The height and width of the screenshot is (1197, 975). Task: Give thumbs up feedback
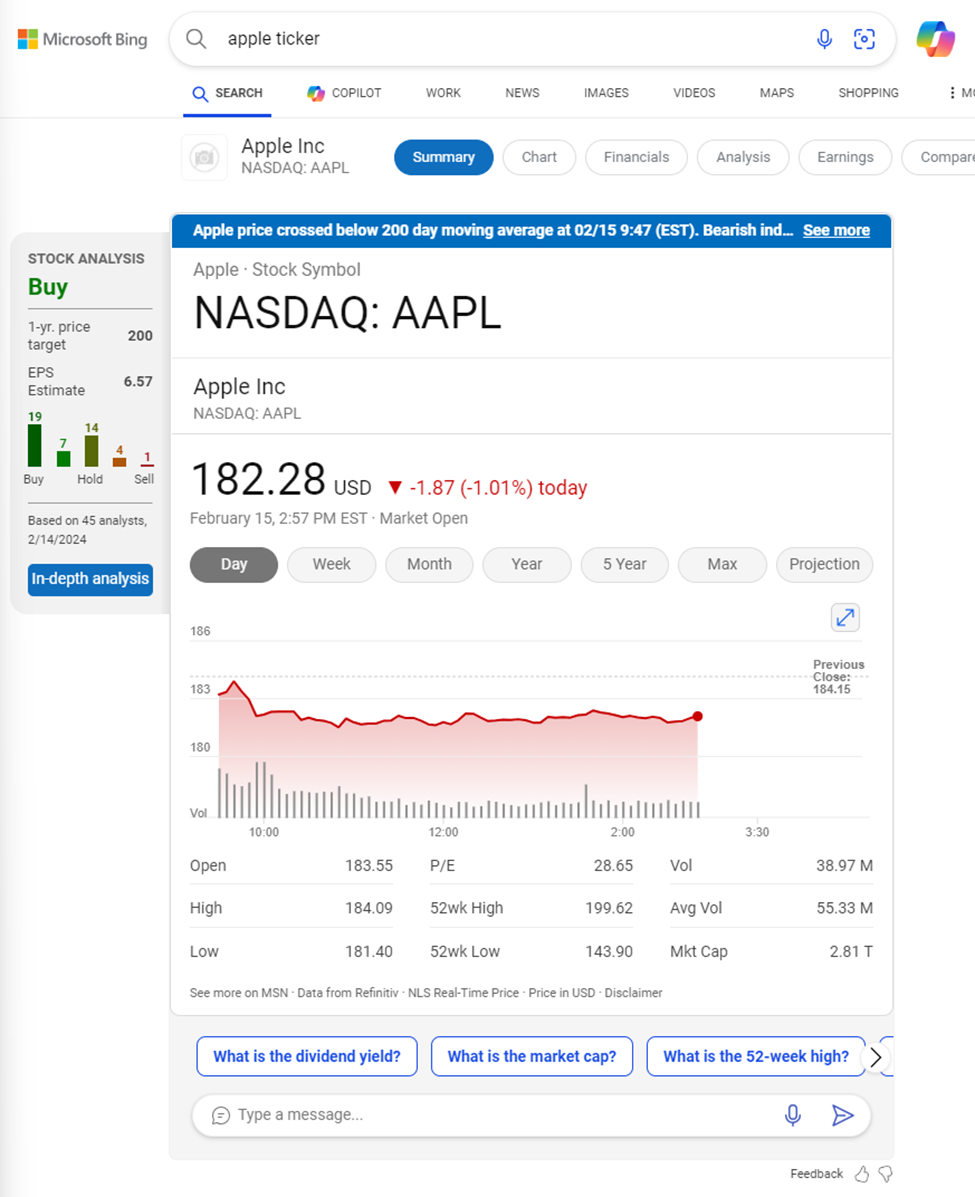862,1174
